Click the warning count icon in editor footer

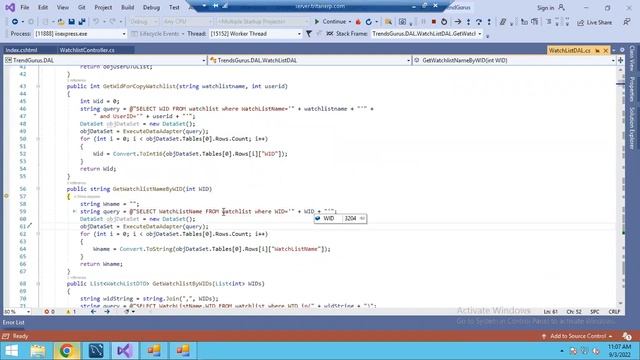[69, 311]
